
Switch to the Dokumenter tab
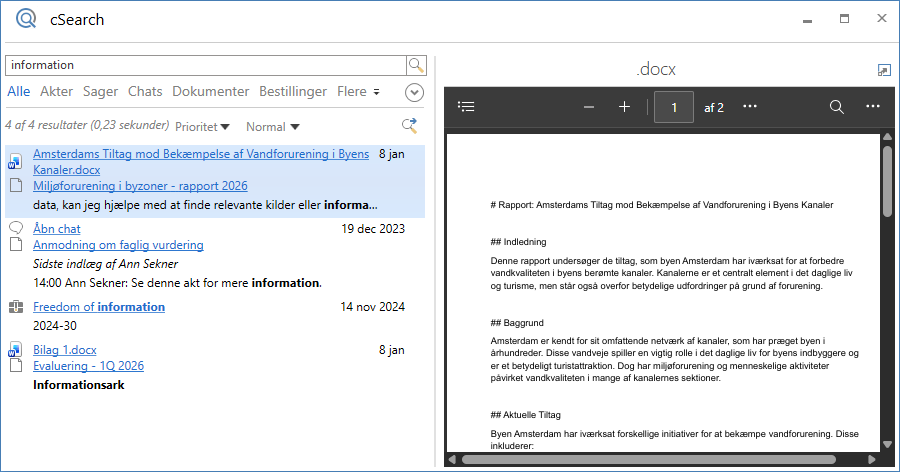coord(211,91)
